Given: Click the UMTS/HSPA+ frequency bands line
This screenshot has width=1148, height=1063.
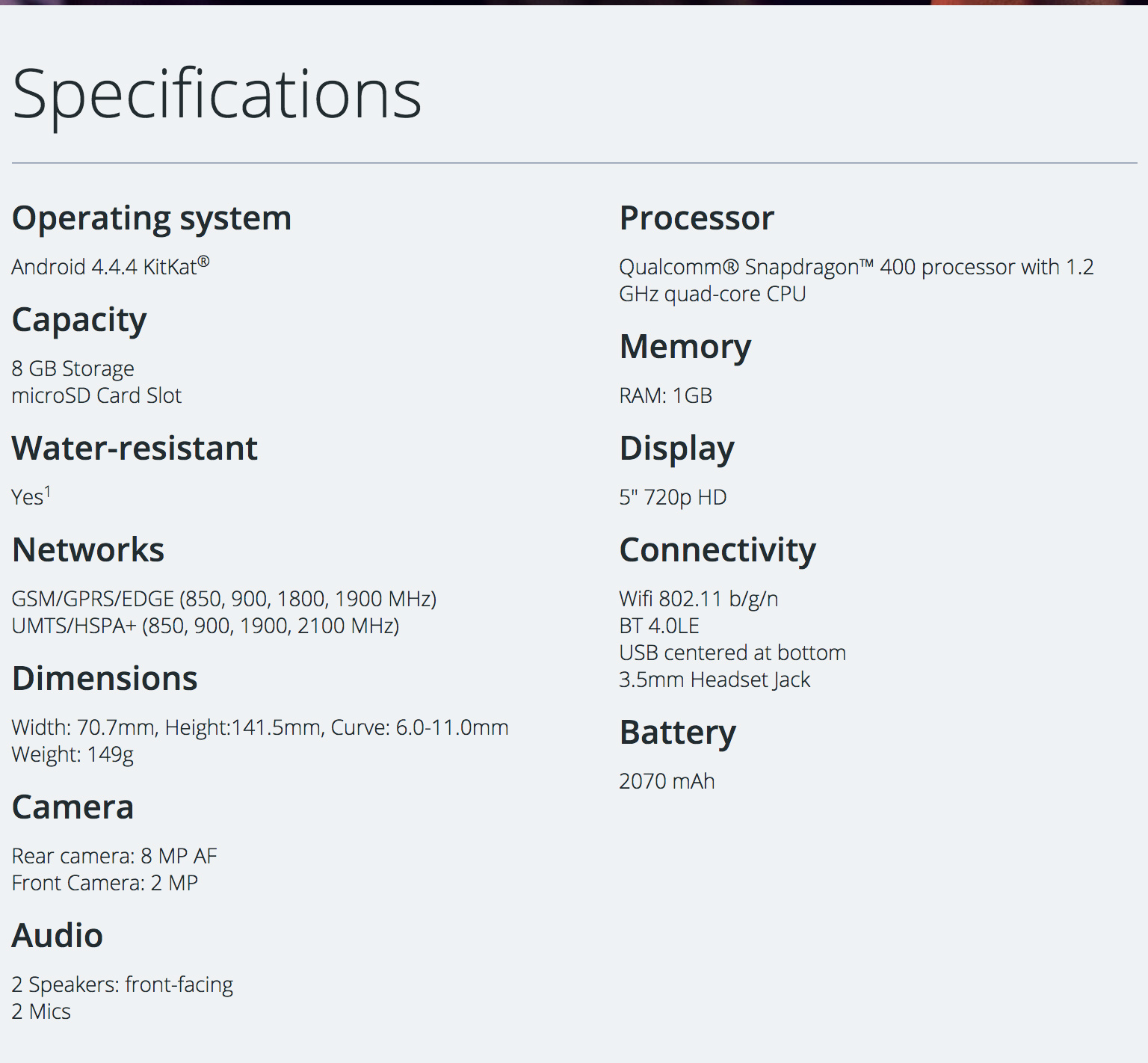Looking at the screenshot, I should [x=206, y=626].
